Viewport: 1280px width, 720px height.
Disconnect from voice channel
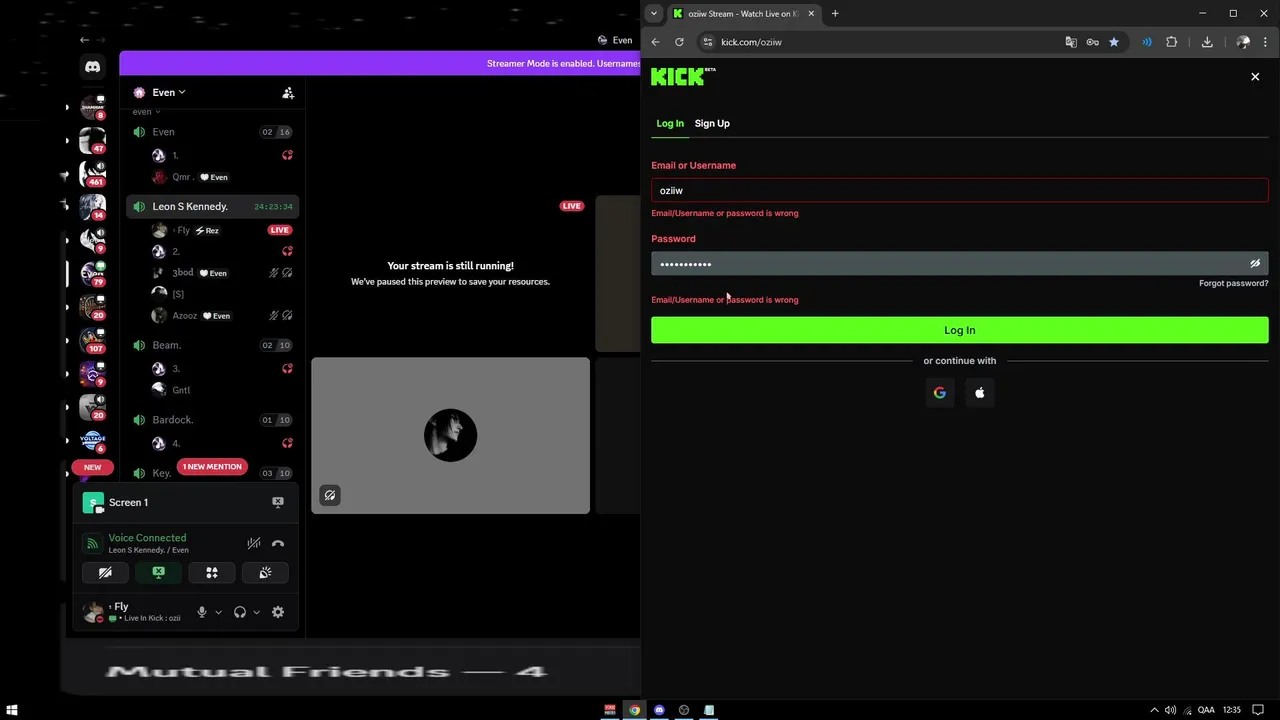[278, 544]
